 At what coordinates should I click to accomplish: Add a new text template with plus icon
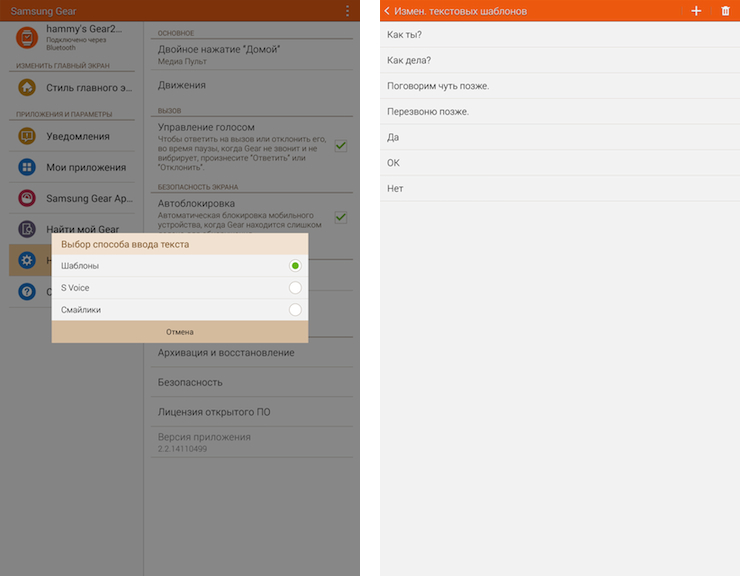[x=696, y=11]
